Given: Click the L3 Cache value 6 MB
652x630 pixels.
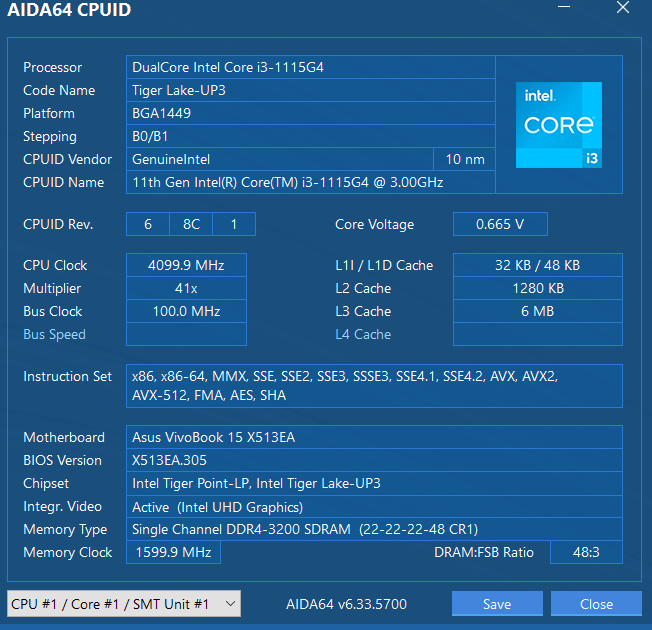Looking at the screenshot, I should (x=538, y=311).
